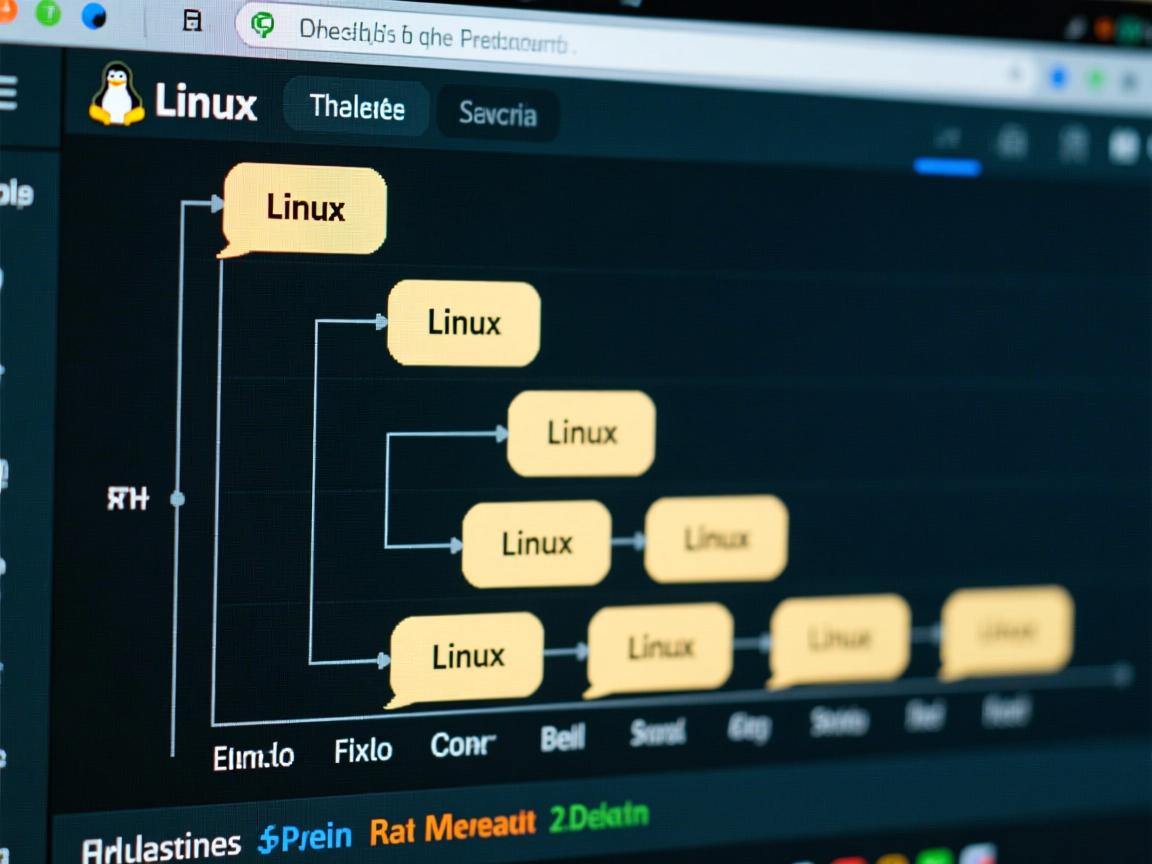The height and width of the screenshot is (864, 1152).
Task: Click the blue circle icon in browser toolbar
Action: (93, 14)
